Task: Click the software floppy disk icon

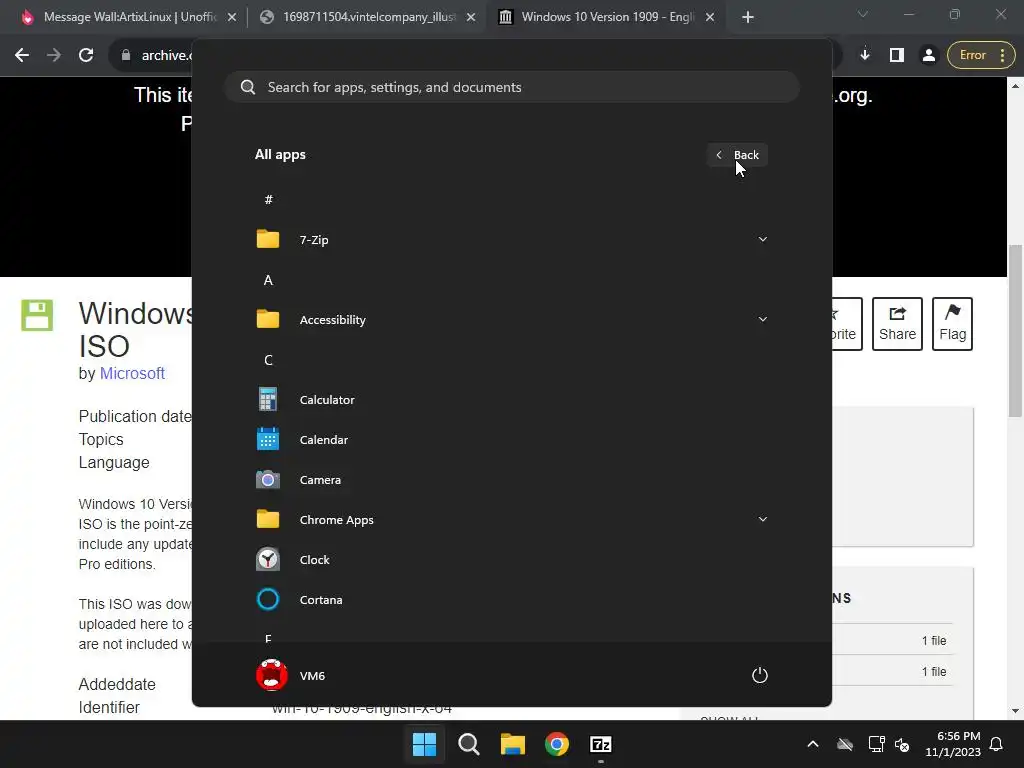Action: pyautogui.click(x=37, y=315)
